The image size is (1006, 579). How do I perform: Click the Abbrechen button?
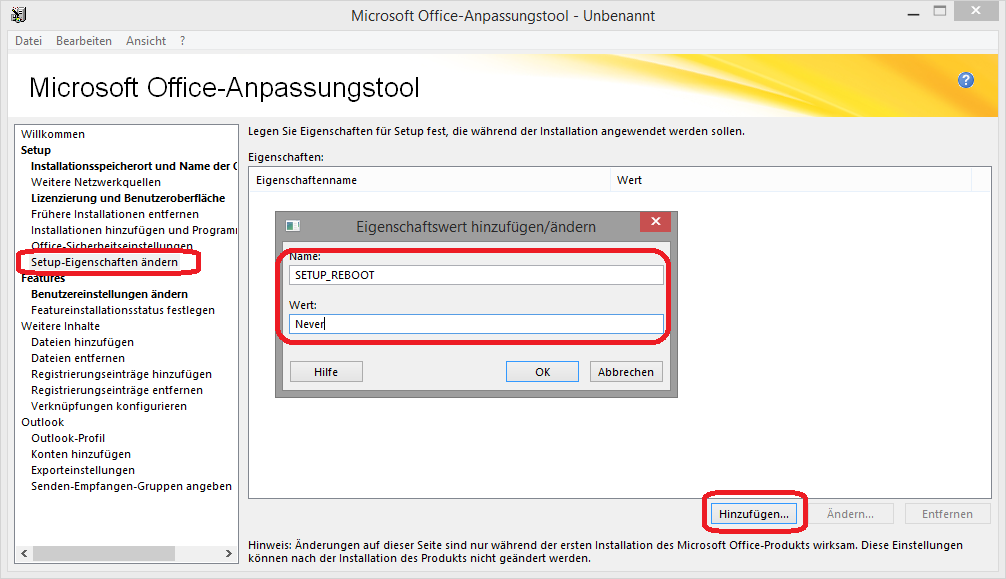(x=626, y=372)
